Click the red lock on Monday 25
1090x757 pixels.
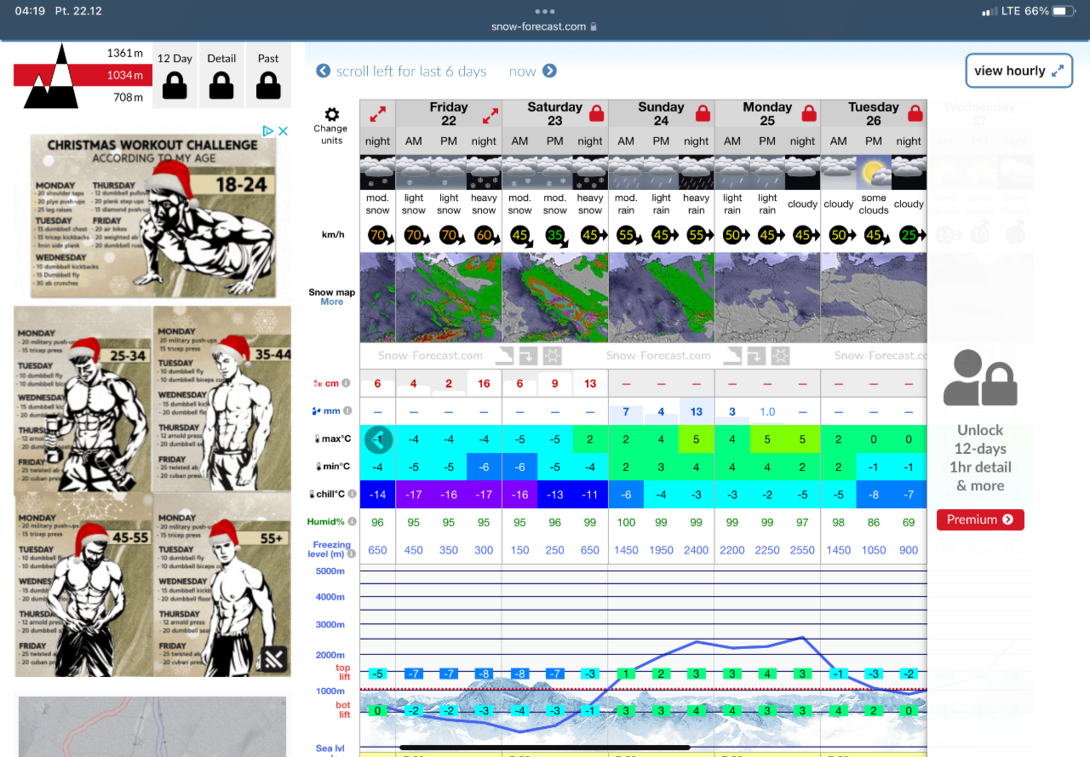(808, 113)
